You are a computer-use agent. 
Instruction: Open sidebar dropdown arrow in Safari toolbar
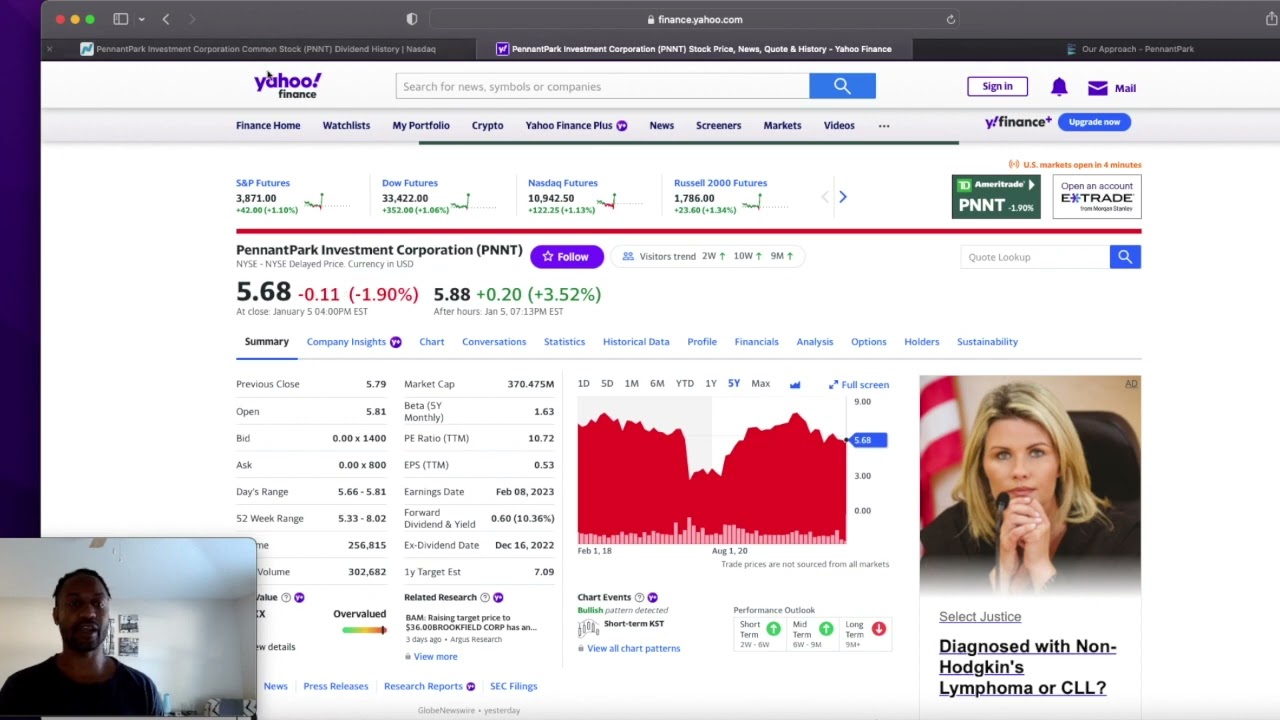click(x=142, y=19)
